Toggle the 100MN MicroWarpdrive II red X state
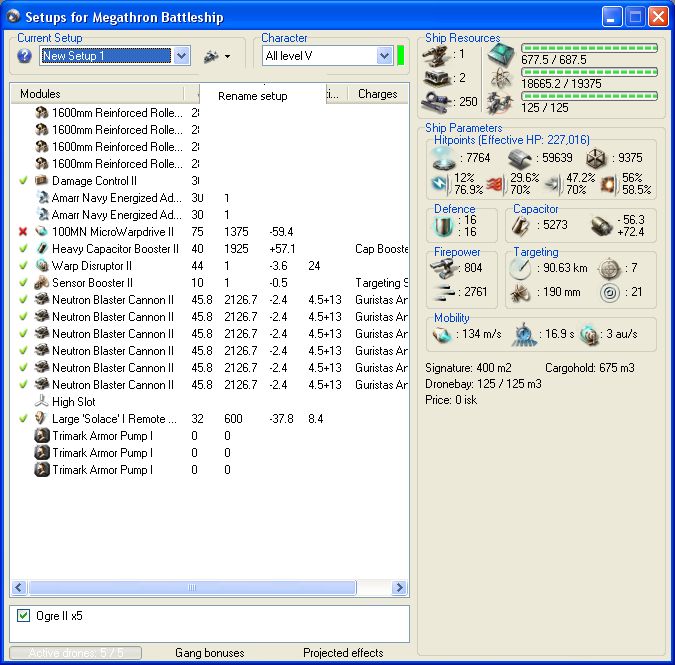This screenshot has height=665, width=675. coord(23,232)
